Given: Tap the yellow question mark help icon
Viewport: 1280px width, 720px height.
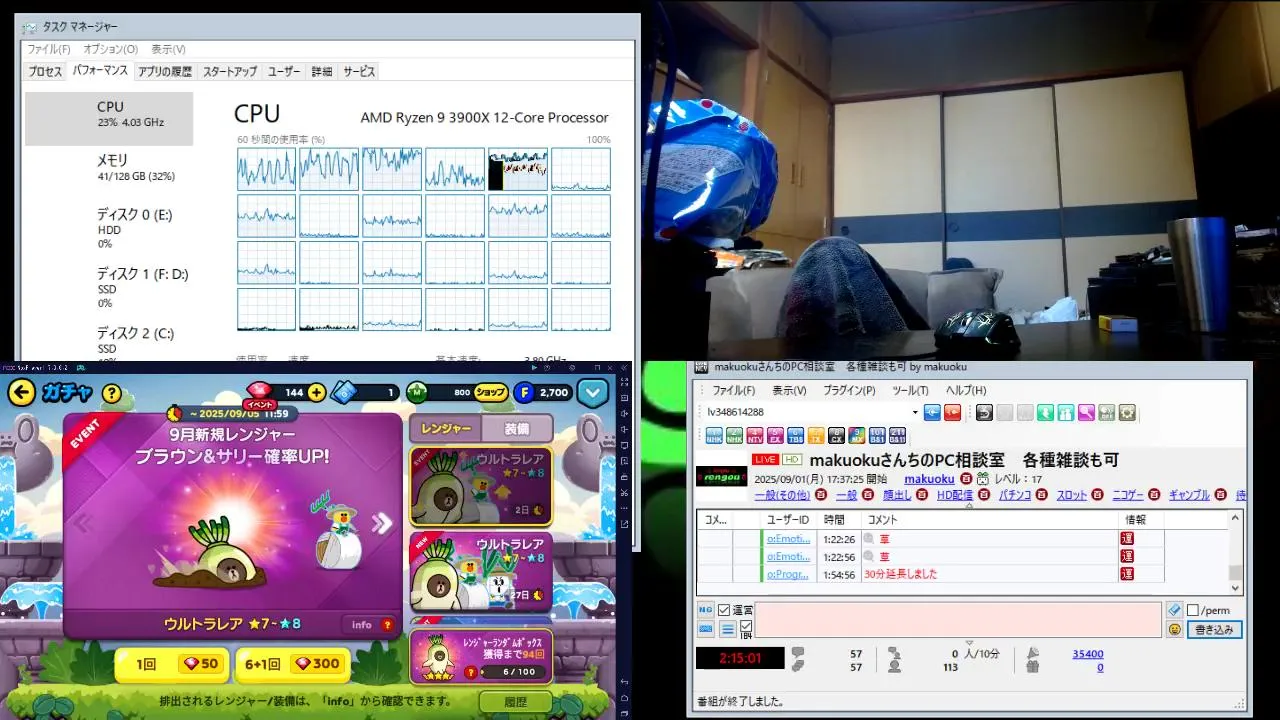Looking at the screenshot, I should pyautogui.click(x=111, y=393).
